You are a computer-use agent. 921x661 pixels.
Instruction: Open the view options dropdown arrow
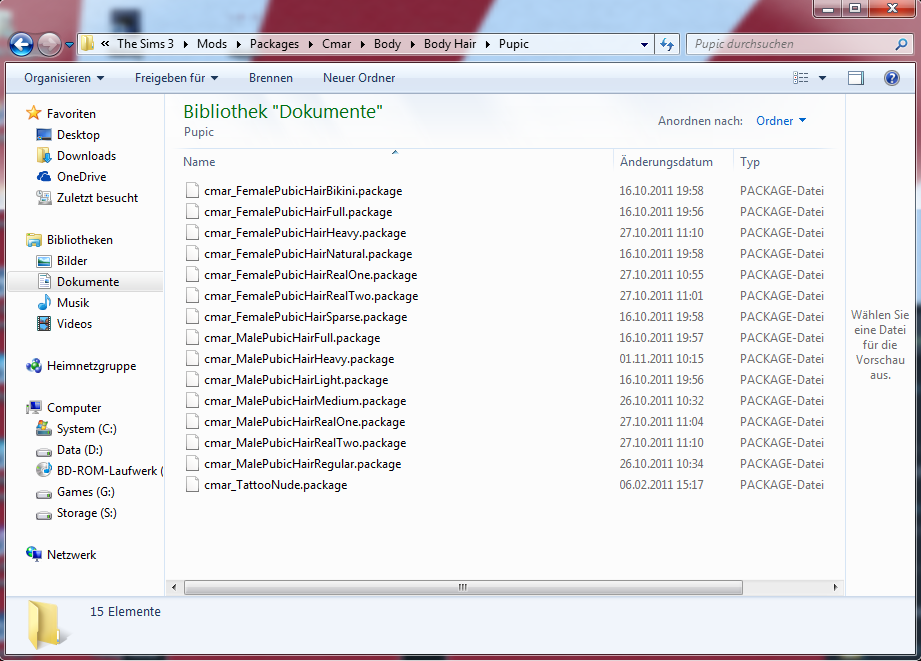[x=822, y=78]
